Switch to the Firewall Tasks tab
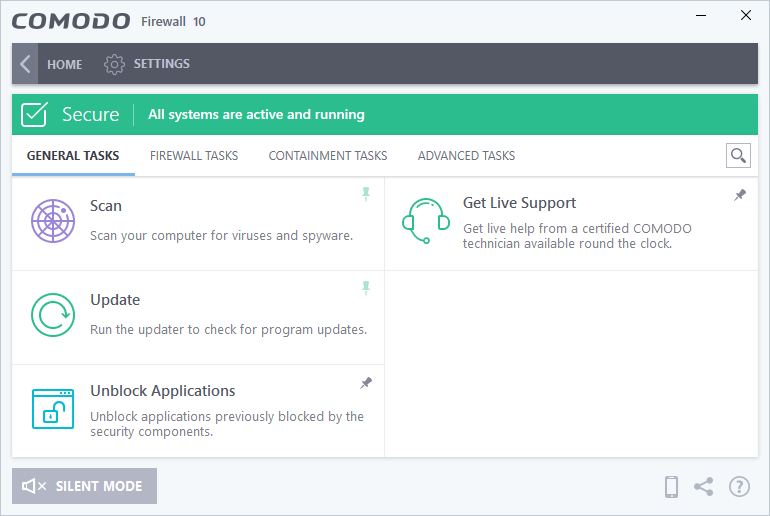The width and height of the screenshot is (770, 516). tap(194, 156)
